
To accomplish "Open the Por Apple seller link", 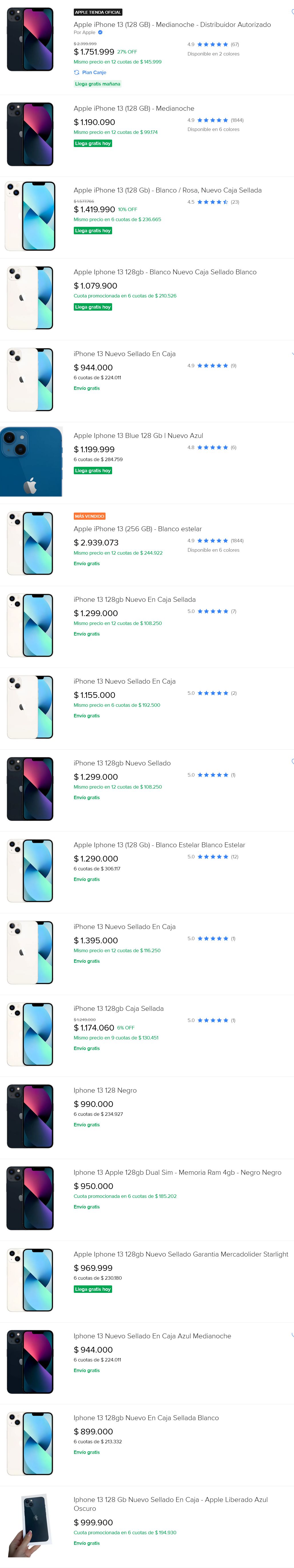I will click(85, 32).
